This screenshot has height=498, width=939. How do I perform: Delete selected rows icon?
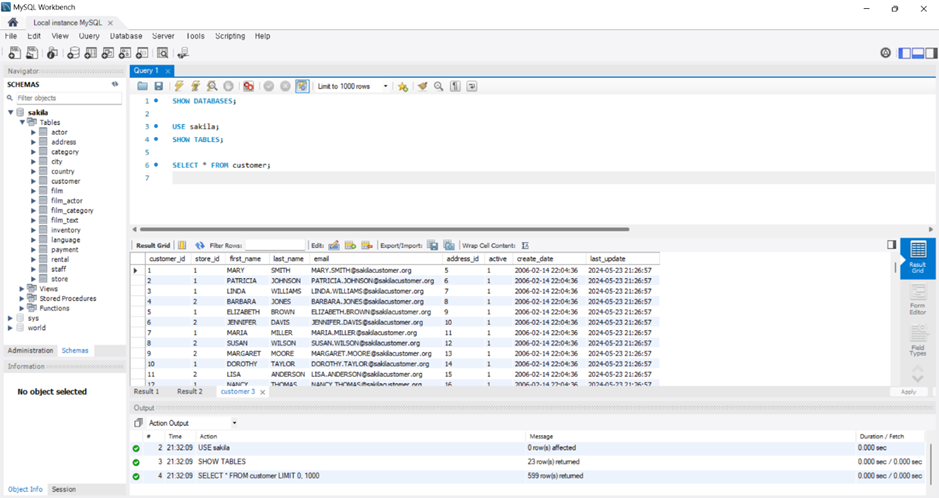click(x=367, y=245)
